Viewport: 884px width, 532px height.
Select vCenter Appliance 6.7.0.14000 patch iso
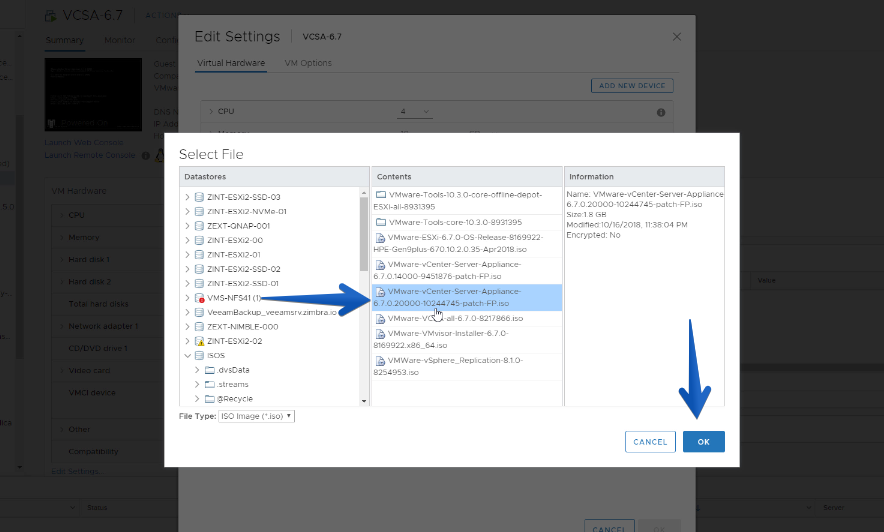466,271
